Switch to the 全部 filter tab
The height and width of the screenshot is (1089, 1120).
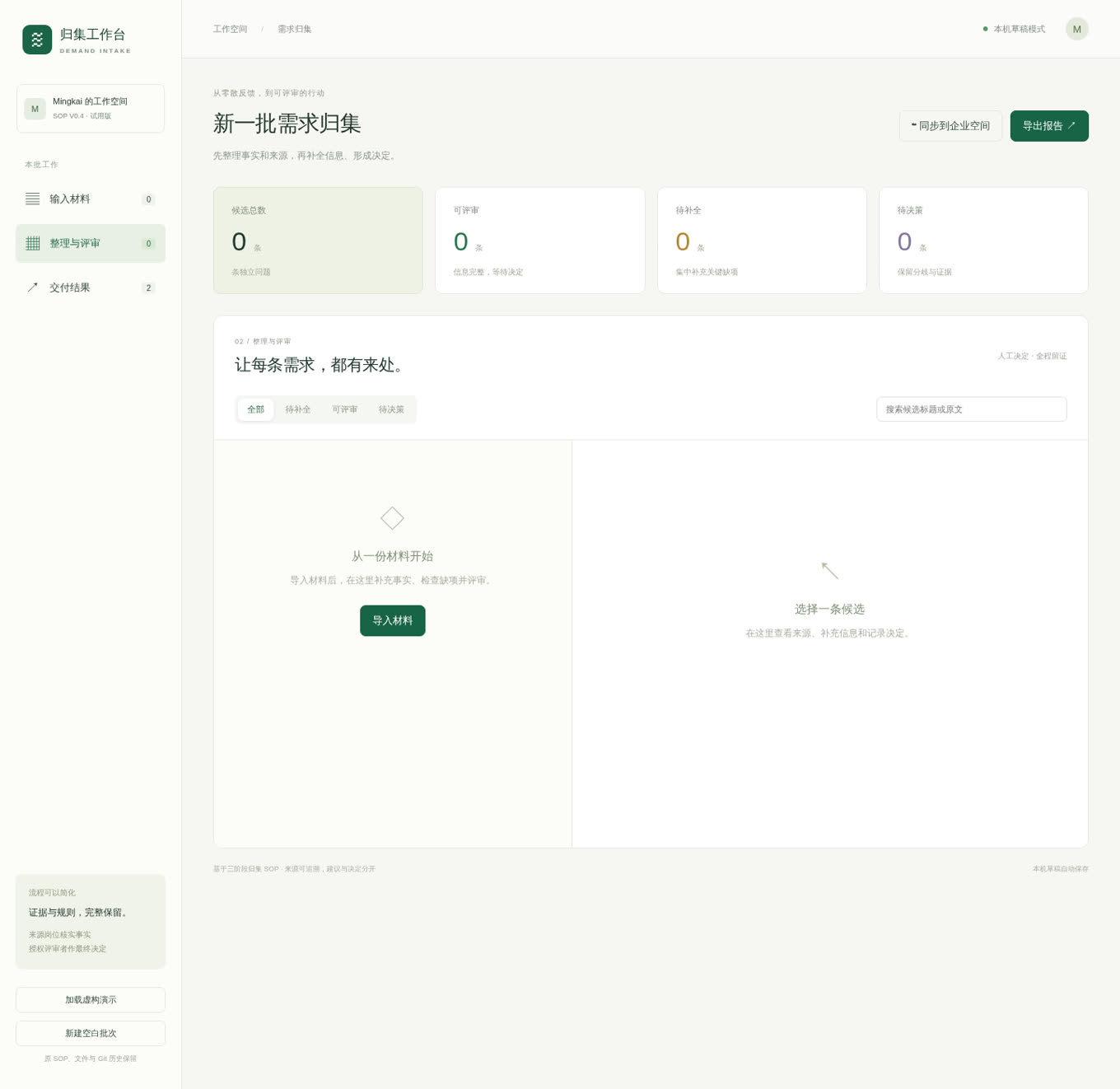pyautogui.click(x=256, y=409)
